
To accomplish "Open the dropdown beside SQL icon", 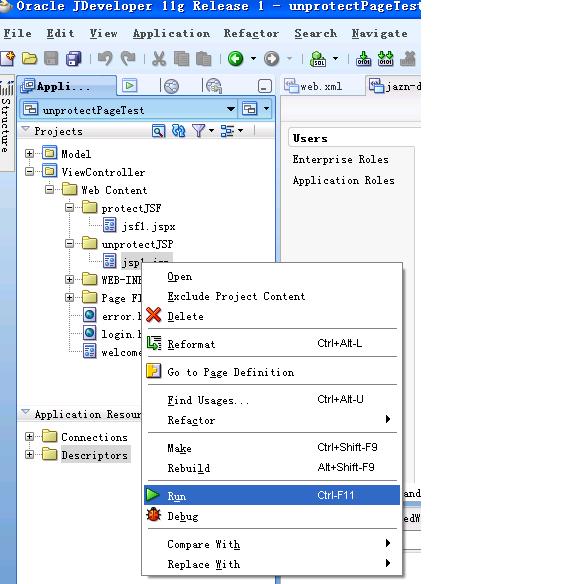I will coord(335,59).
